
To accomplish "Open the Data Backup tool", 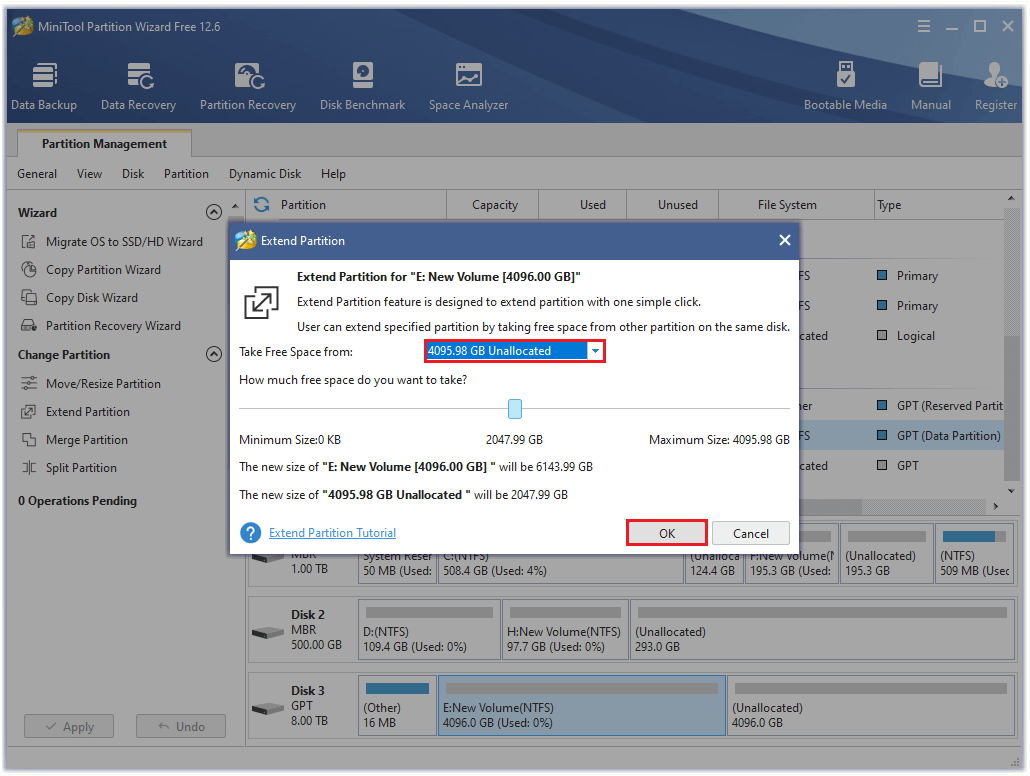I will [44, 86].
